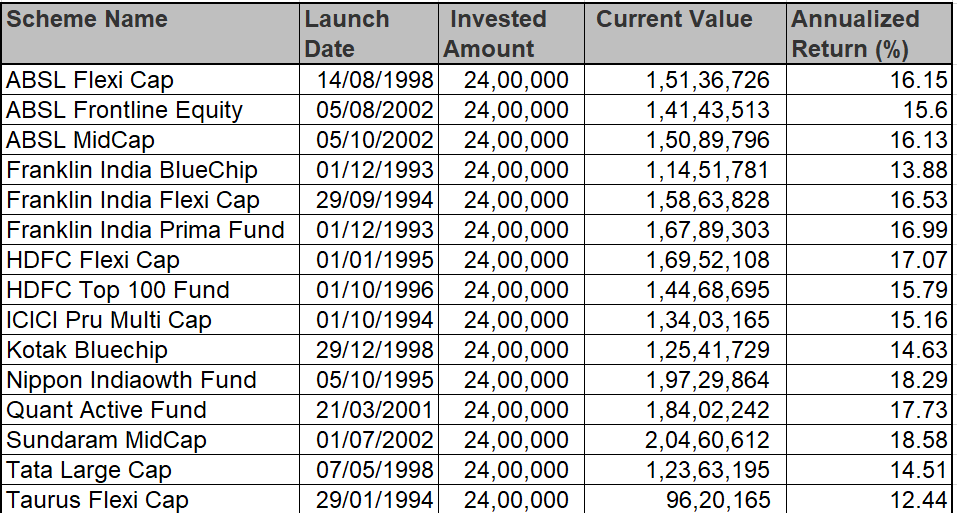Select the Annualized Return (%) header

[x=869, y=34]
